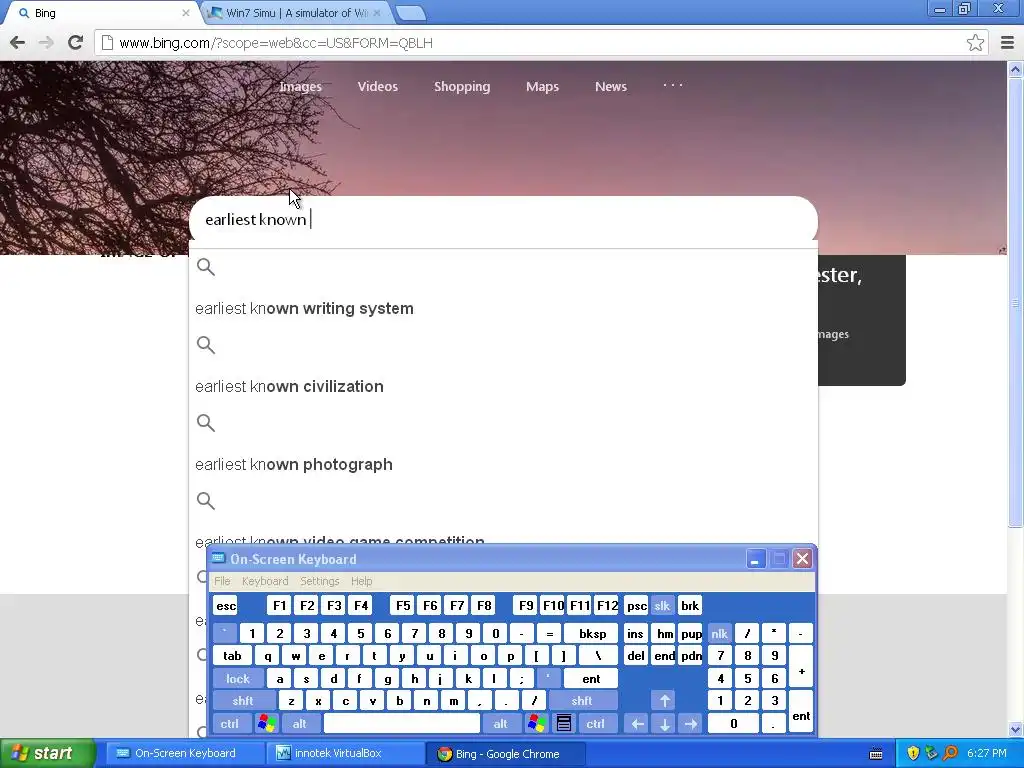1024x768 pixels.
Task: Choose suggestion 'earliest known civilization'
Action: [289, 387]
